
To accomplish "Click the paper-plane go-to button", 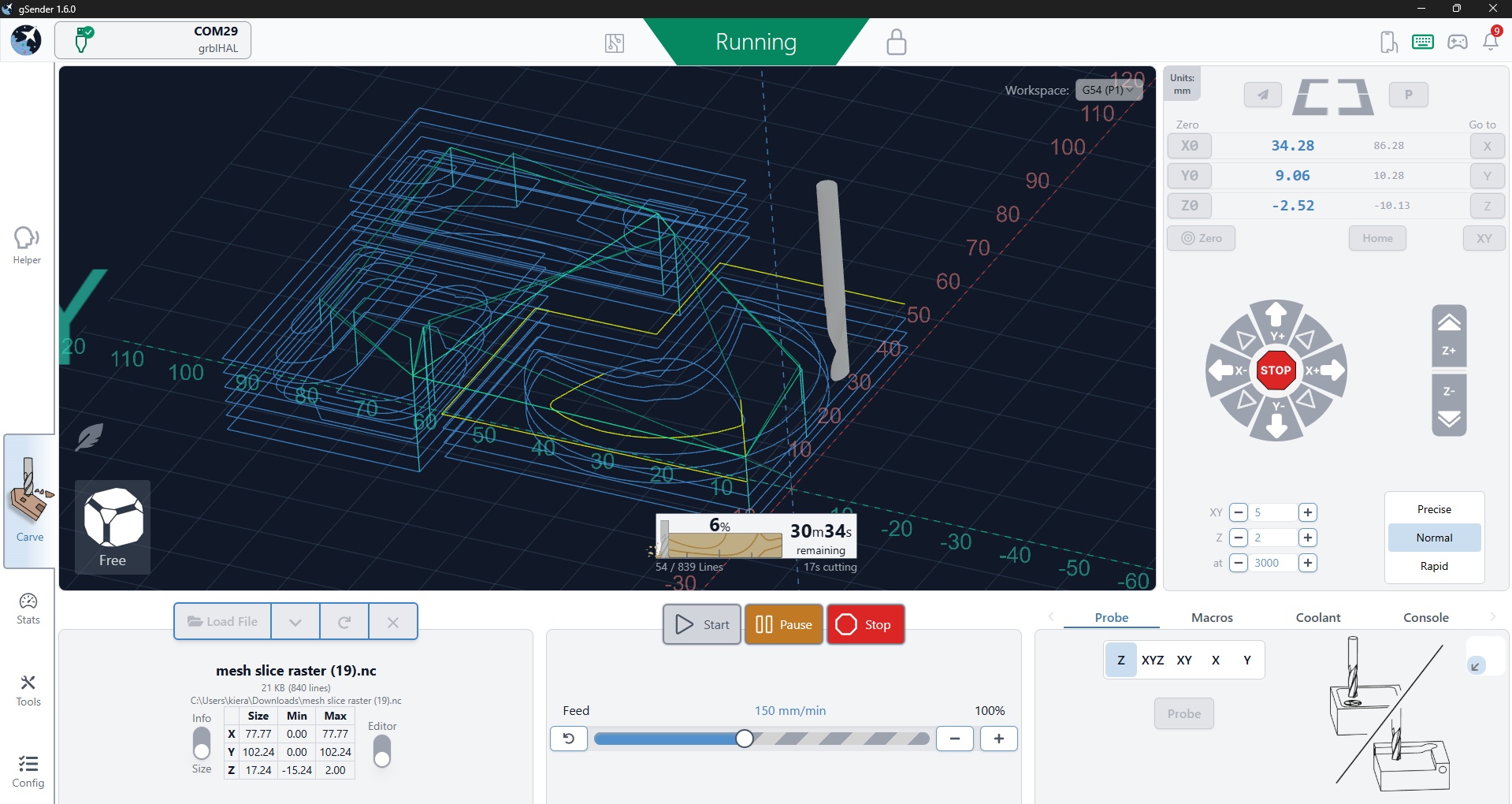I will click(1263, 95).
